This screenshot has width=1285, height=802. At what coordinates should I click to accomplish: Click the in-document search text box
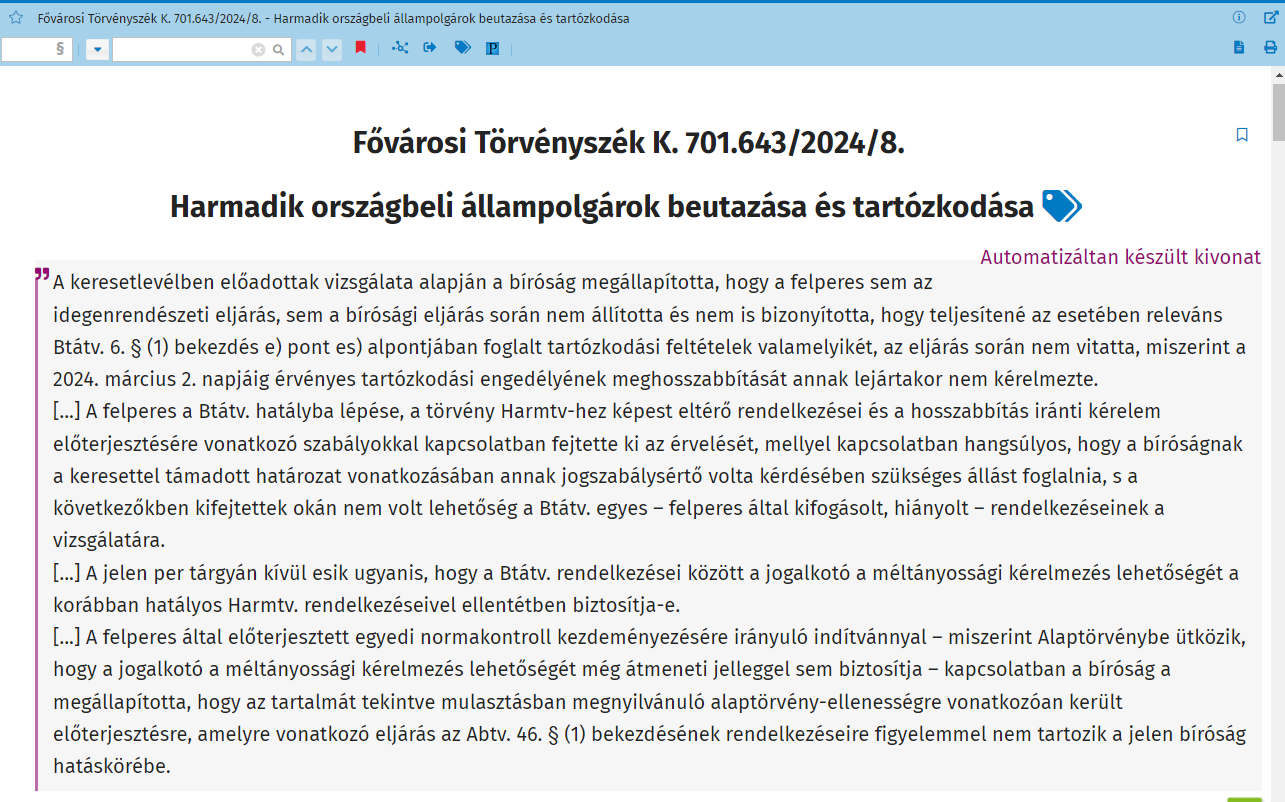180,49
